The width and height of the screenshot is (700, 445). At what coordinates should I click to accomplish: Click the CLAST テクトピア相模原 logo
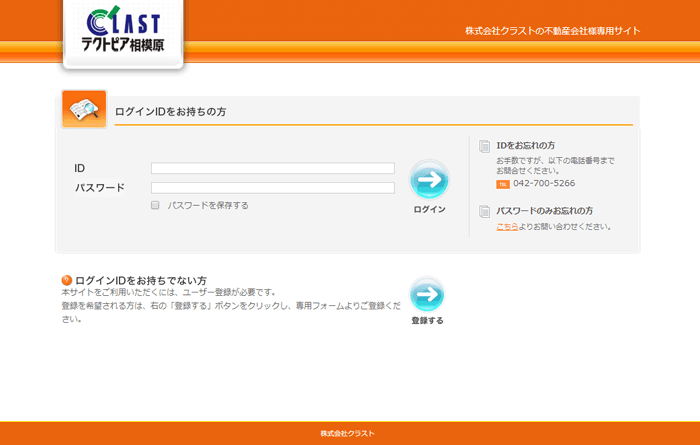click(123, 31)
